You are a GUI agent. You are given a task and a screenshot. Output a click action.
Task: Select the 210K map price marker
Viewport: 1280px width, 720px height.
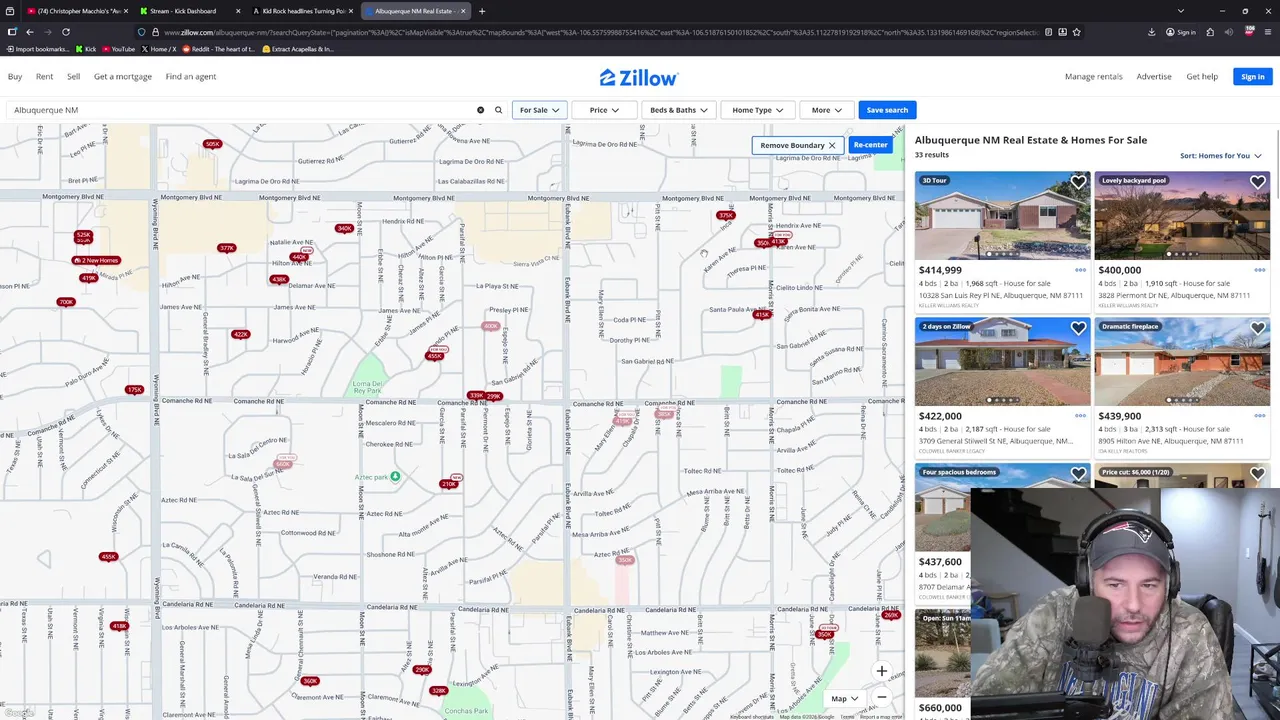pyautogui.click(x=450, y=484)
